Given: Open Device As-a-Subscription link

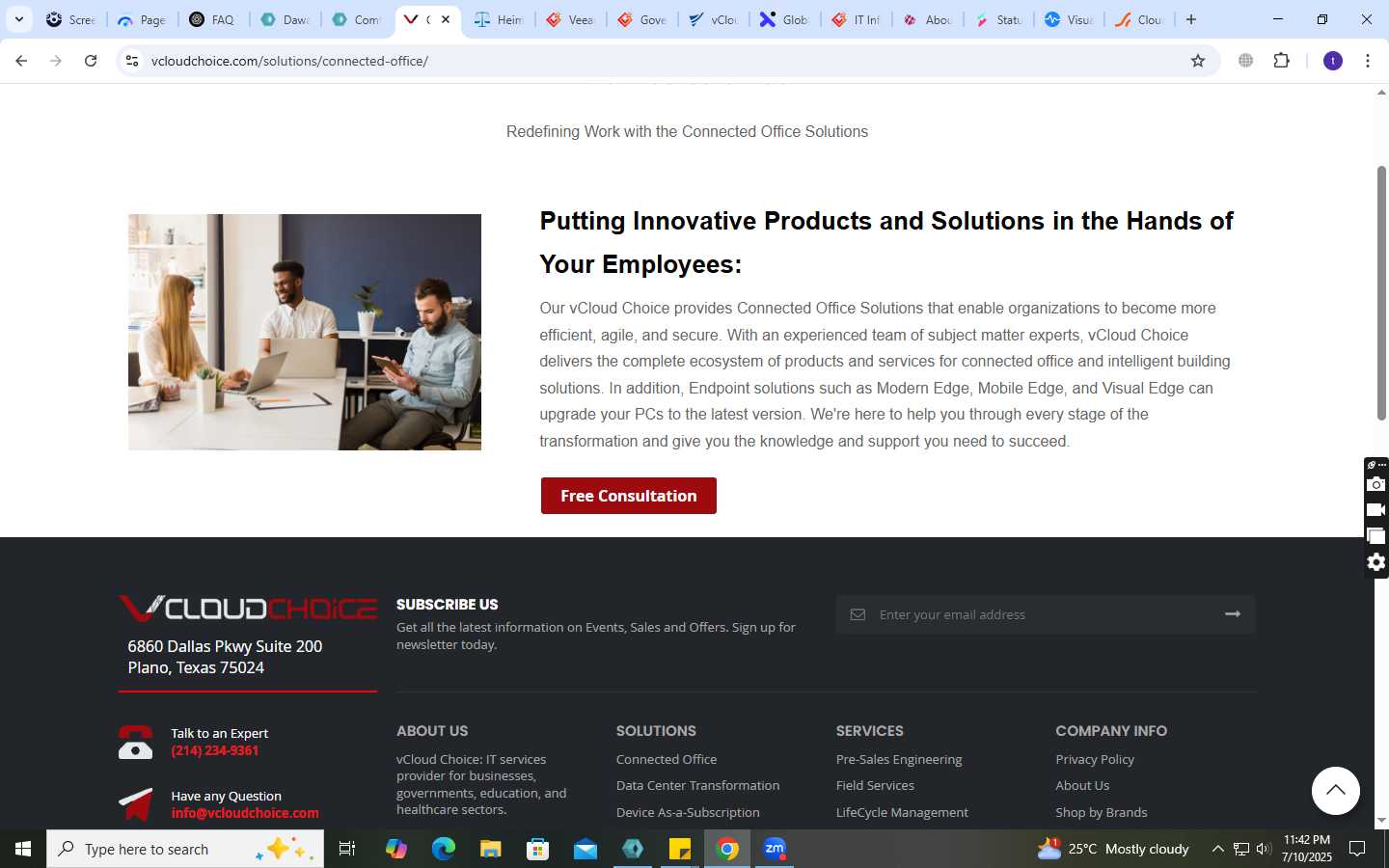Looking at the screenshot, I should point(688,812).
